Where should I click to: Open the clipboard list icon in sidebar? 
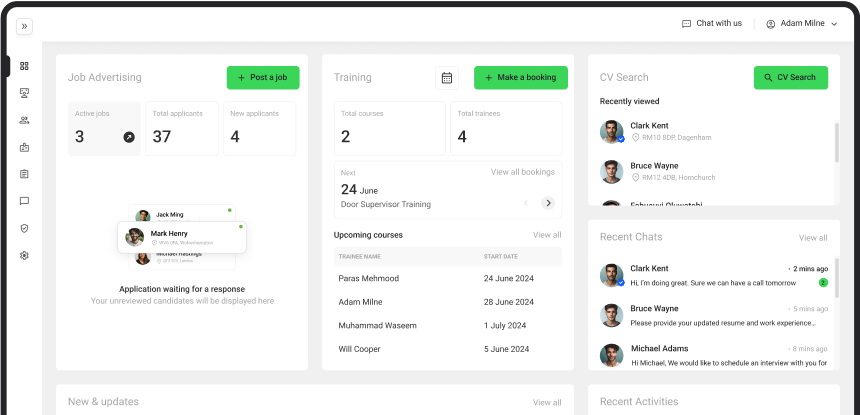tap(24, 174)
